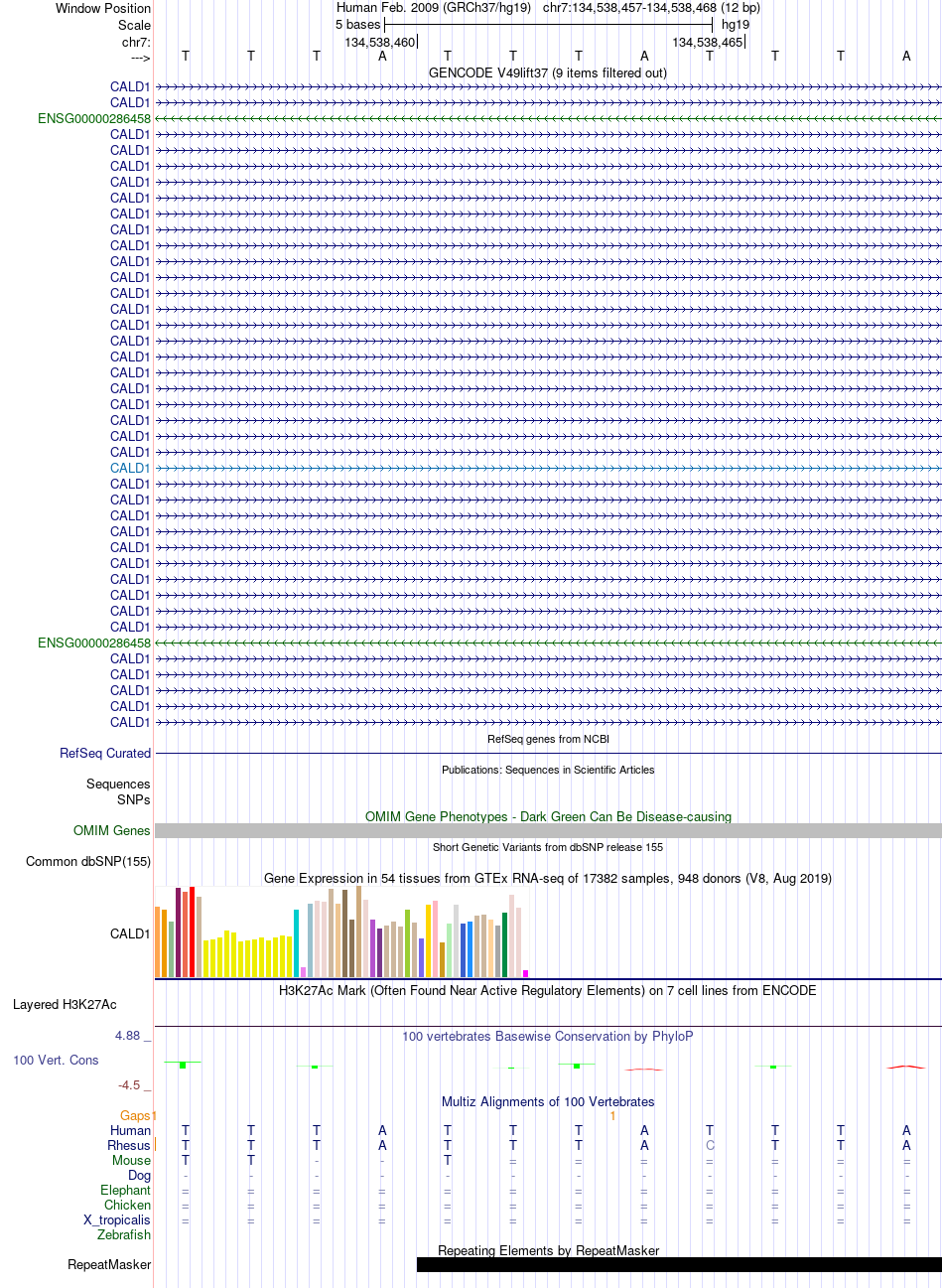This screenshot has width=943, height=1288.
Task: Click the 'hg19' label beside the scale bar
Action: pyautogui.click(x=736, y=25)
